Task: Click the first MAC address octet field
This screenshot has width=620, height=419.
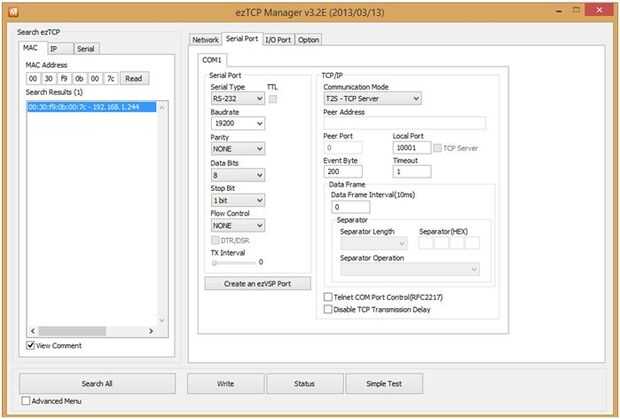Action: (x=33, y=78)
